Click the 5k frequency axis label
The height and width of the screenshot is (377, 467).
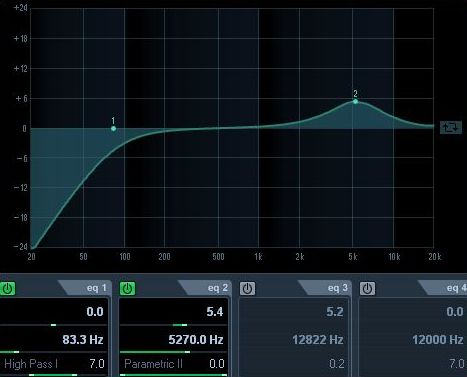click(x=353, y=257)
